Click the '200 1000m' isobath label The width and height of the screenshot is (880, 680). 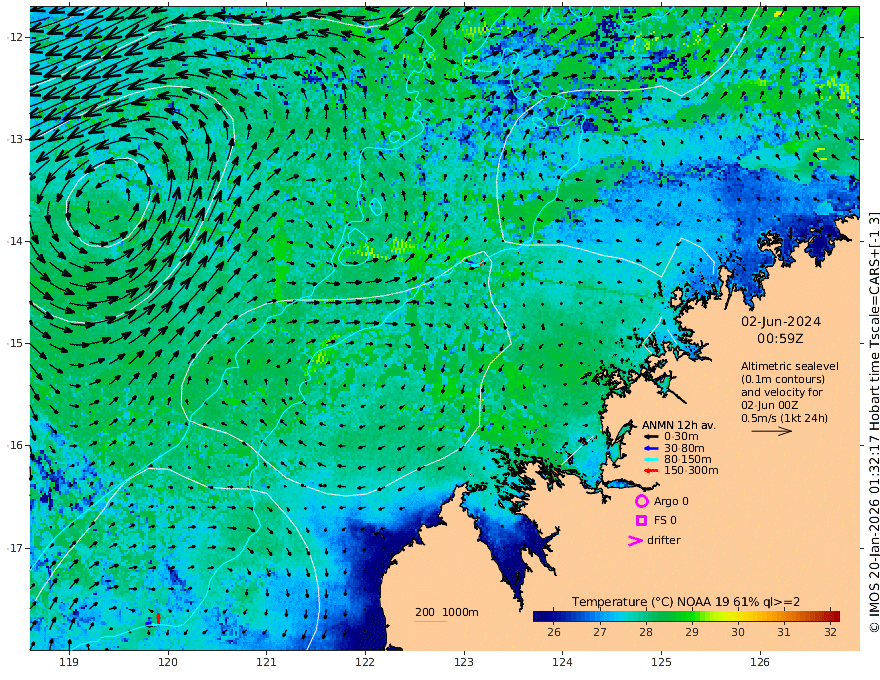[447, 612]
